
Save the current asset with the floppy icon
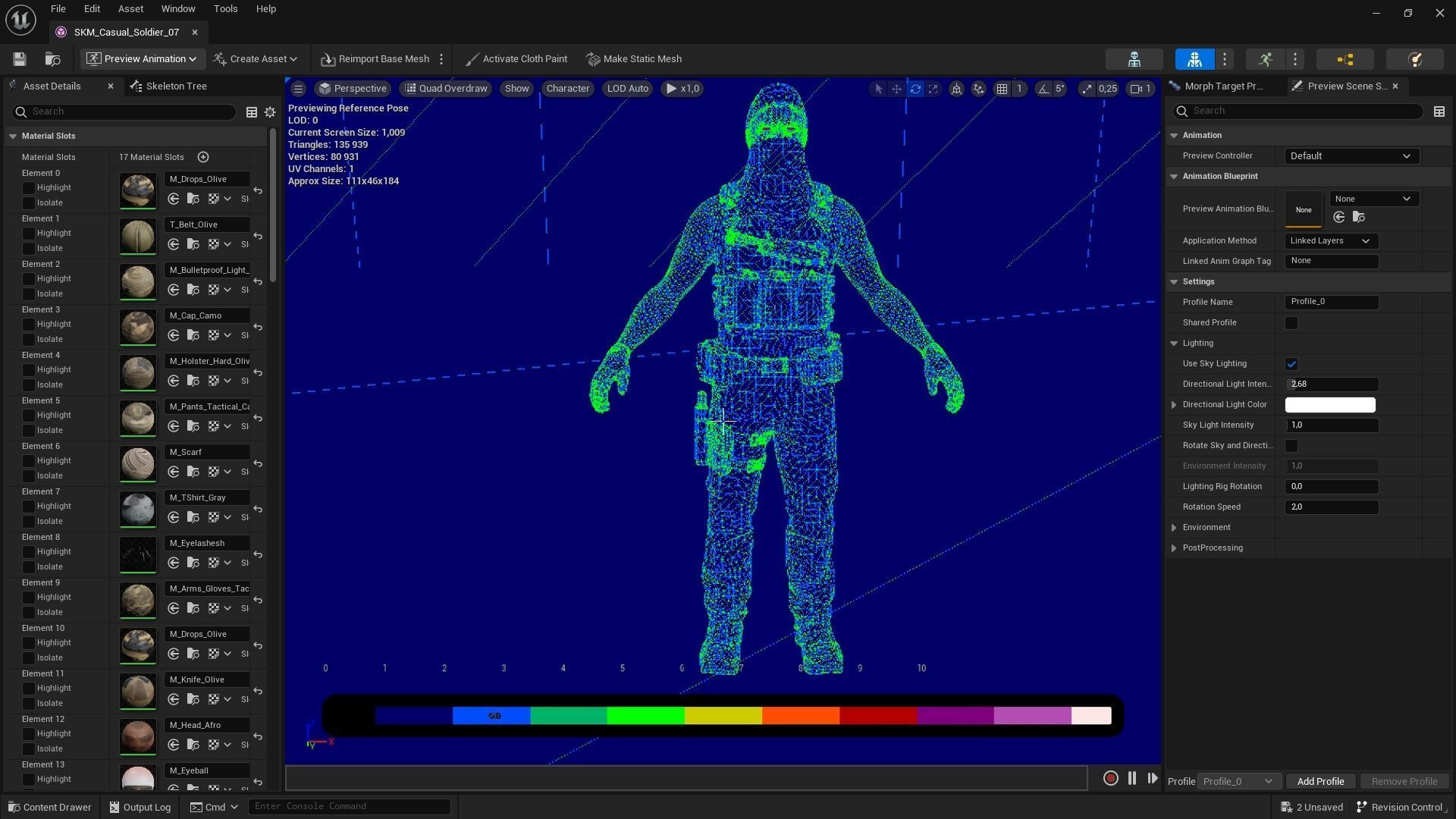click(x=20, y=59)
